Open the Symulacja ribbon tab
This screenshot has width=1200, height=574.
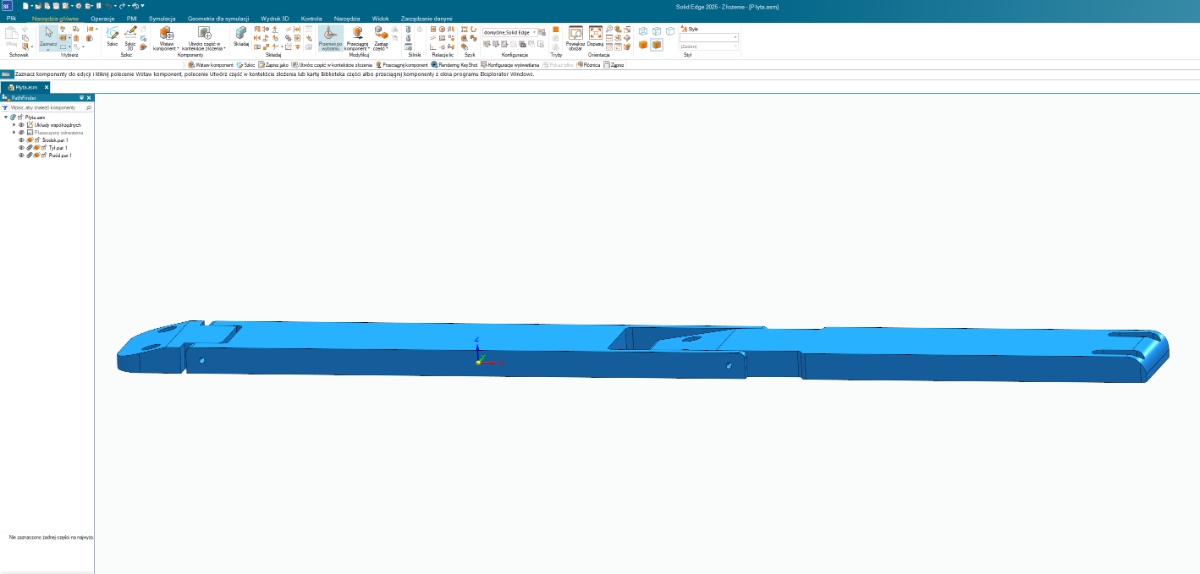pyautogui.click(x=162, y=18)
